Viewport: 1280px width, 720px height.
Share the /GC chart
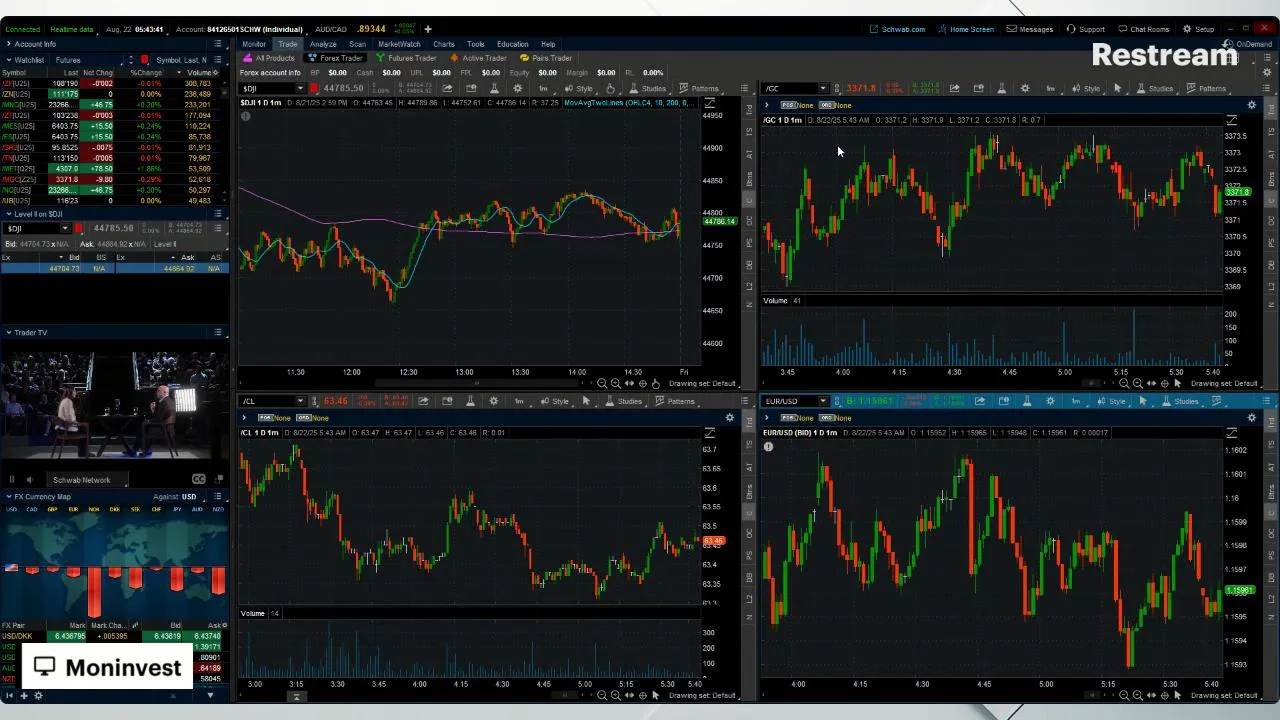[x=955, y=88]
